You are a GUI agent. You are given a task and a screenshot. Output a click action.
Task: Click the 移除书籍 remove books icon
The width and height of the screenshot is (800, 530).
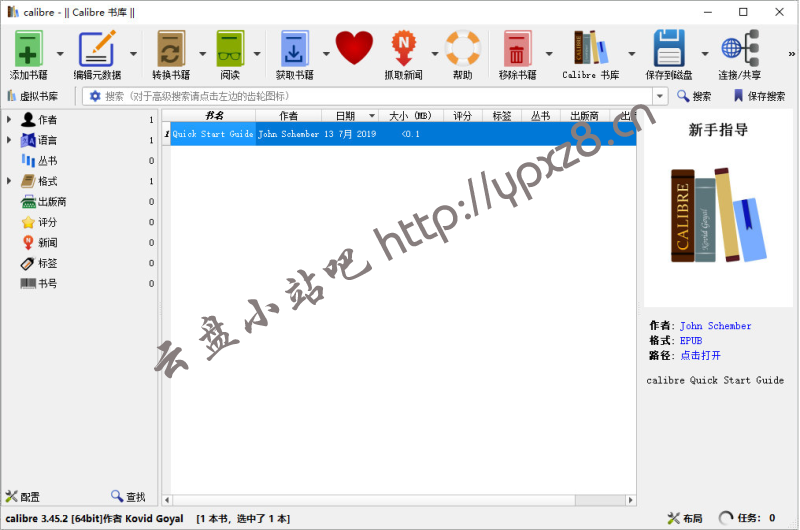tap(517, 48)
